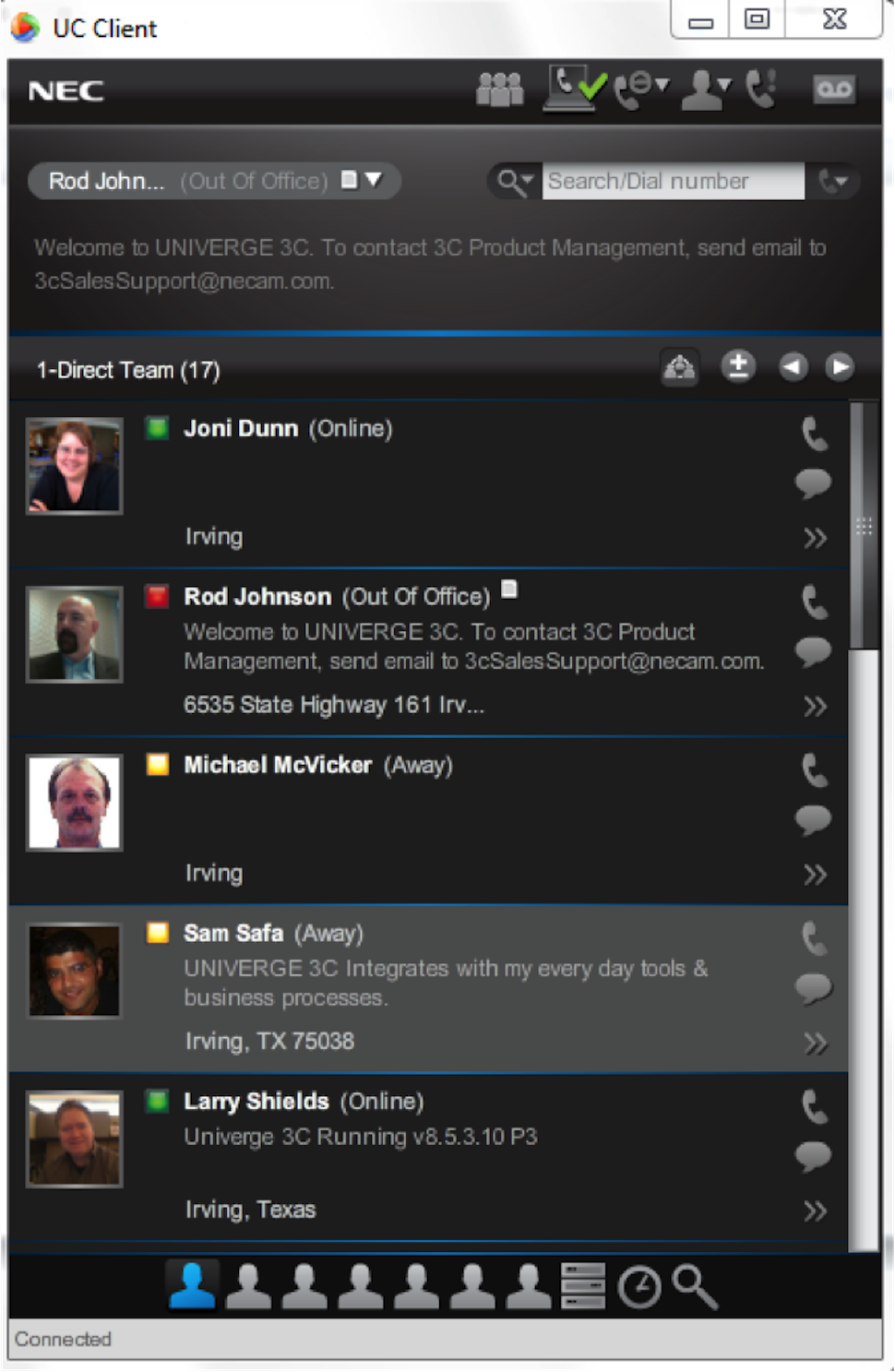This screenshot has width=895, height=1372.
Task: Go to next contact group arrow
Action: click(x=839, y=367)
